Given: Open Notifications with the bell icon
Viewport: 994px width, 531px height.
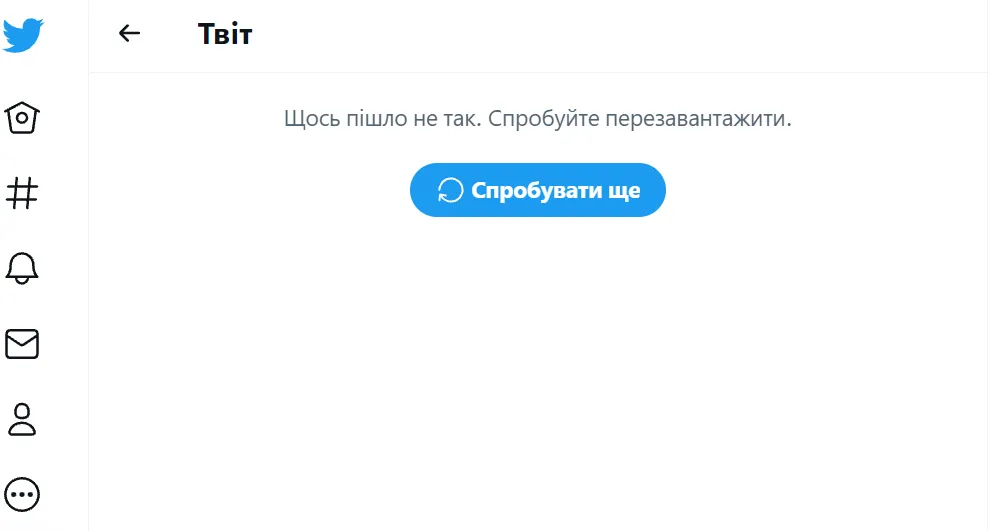Looking at the screenshot, I should [x=23, y=268].
